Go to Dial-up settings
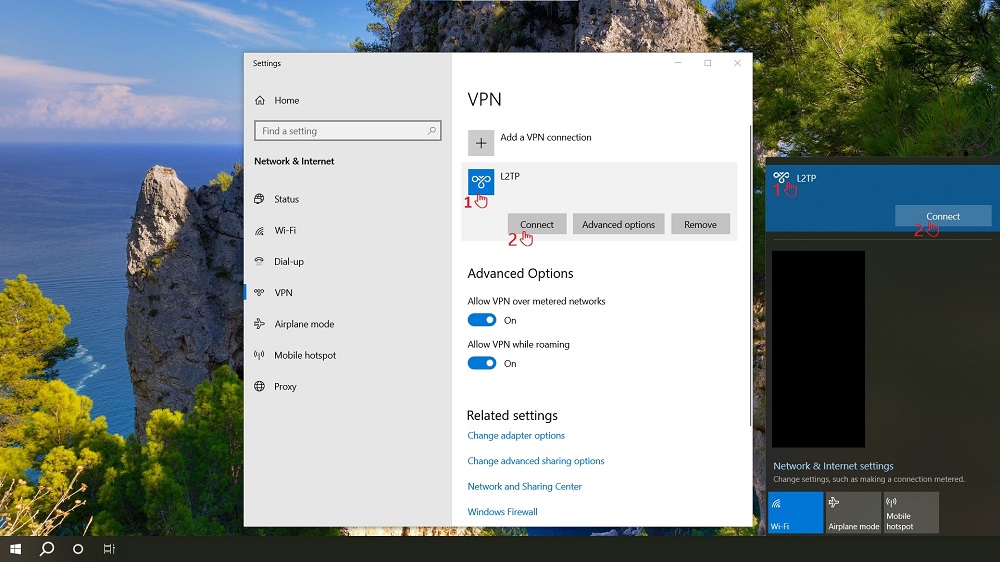 pos(288,261)
